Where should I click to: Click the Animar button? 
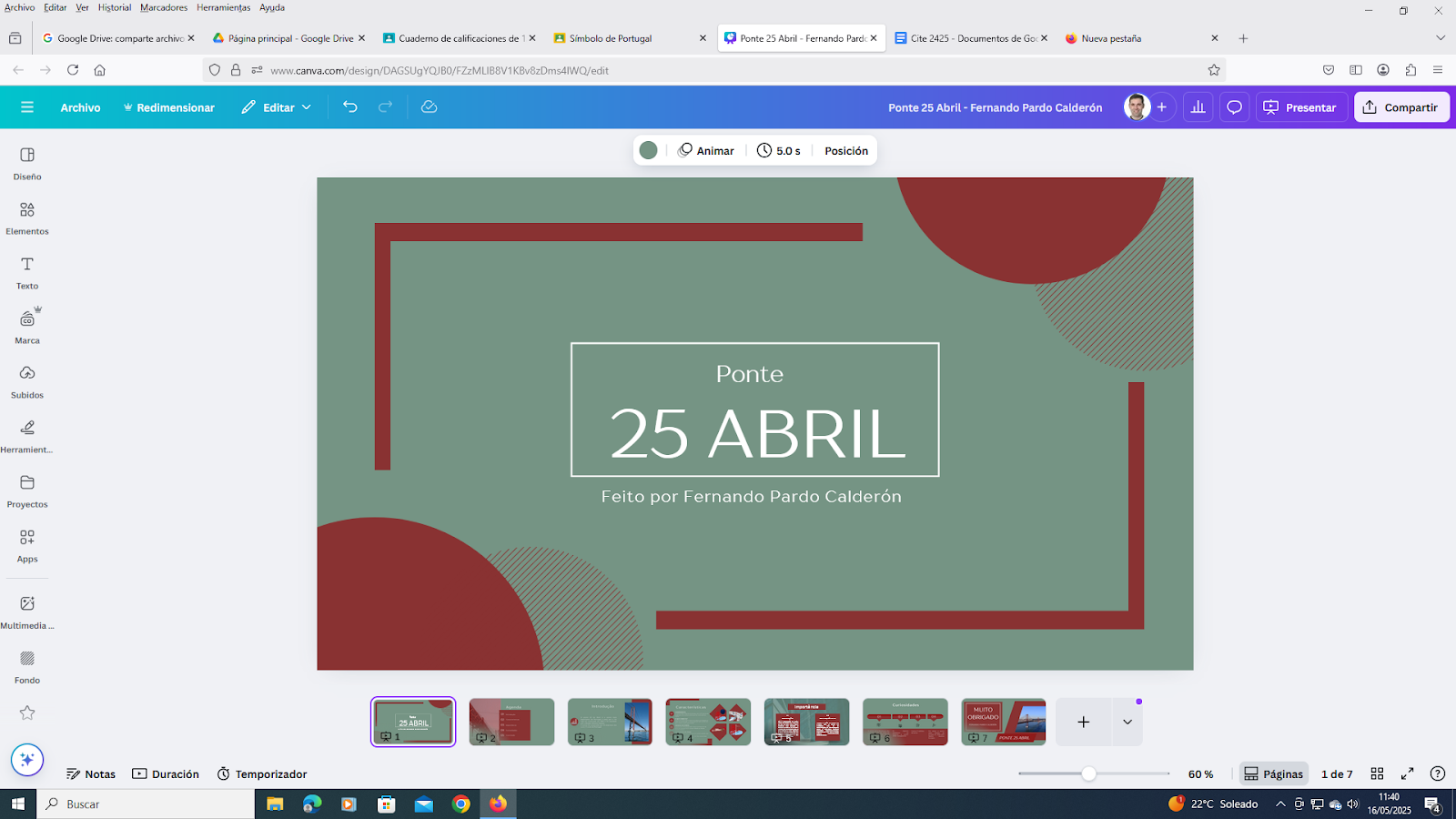pyautogui.click(x=706, y=150)
